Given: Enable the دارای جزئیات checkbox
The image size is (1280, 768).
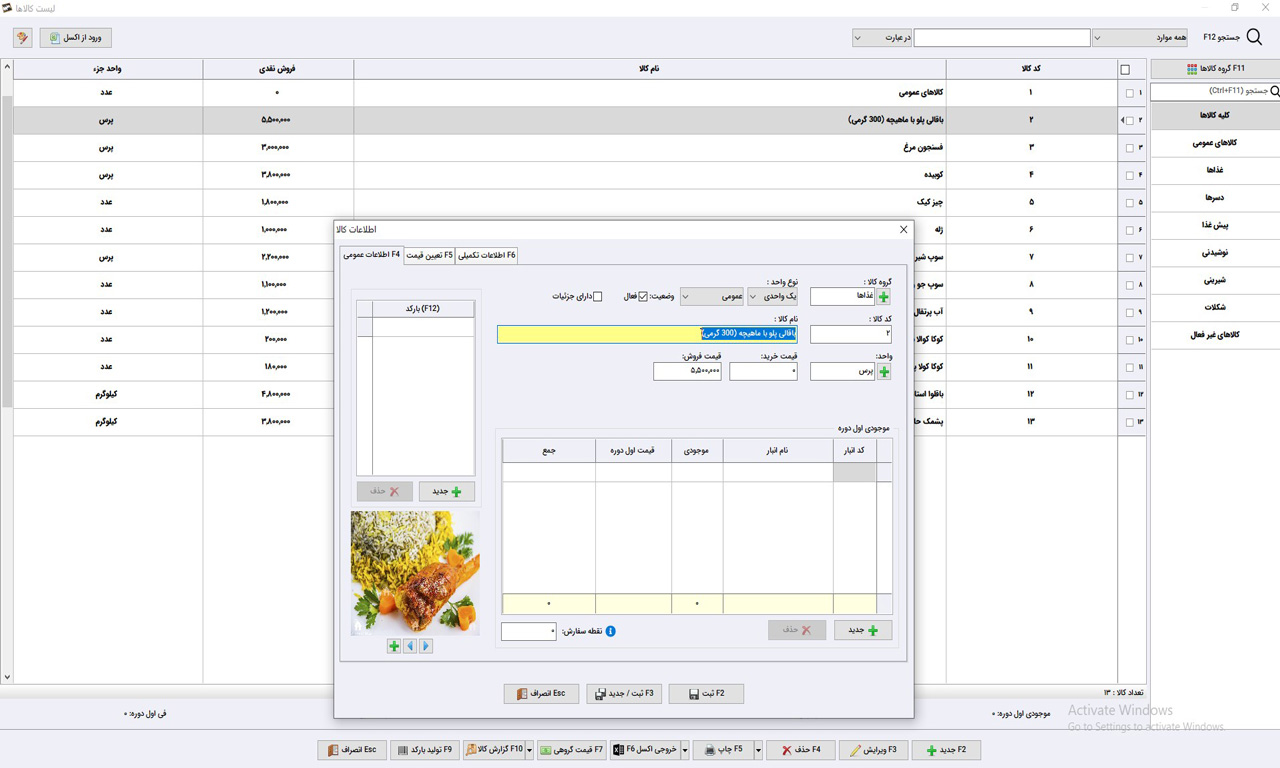Looking at the screenshot, I should click(x=597, y=297).
